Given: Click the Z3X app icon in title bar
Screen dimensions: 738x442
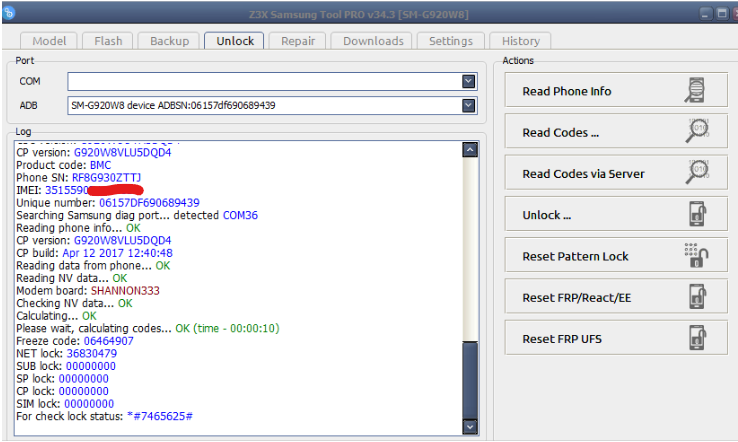Looking at the screenshot, I should click(8, 13).
